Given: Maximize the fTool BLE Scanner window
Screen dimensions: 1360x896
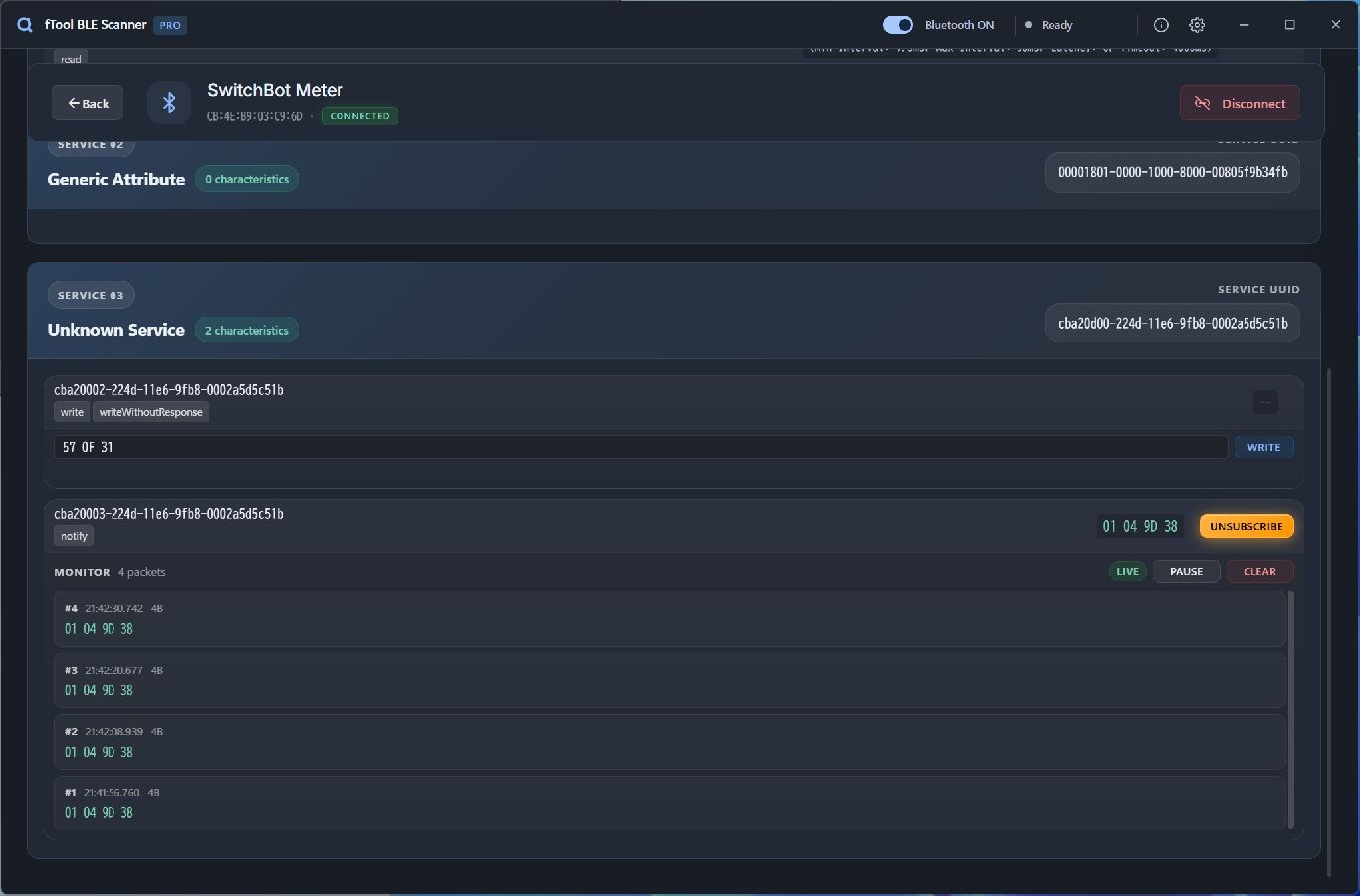Looking at the screenshot, I should click(1289, 25).
